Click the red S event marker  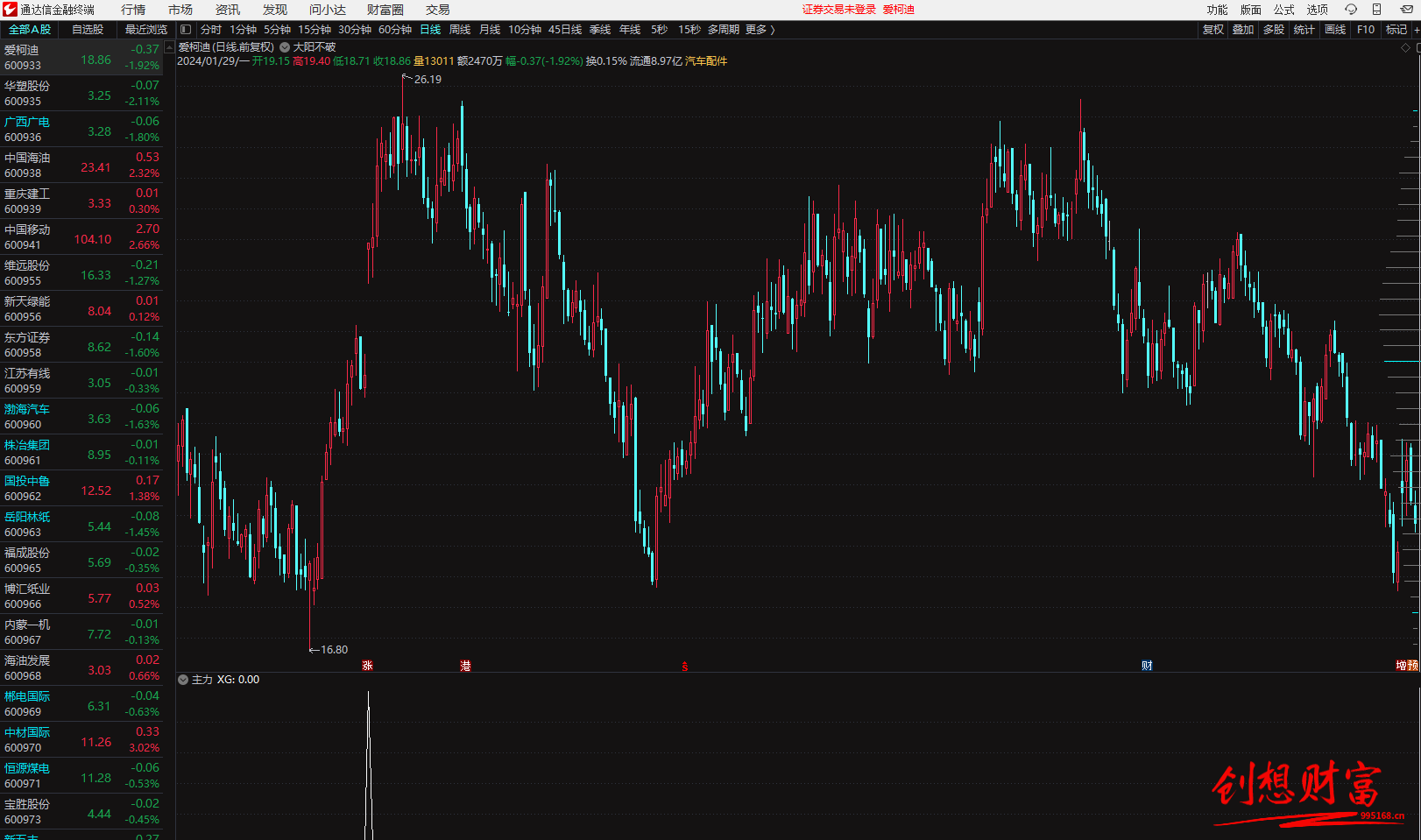(x=685, y=667)
